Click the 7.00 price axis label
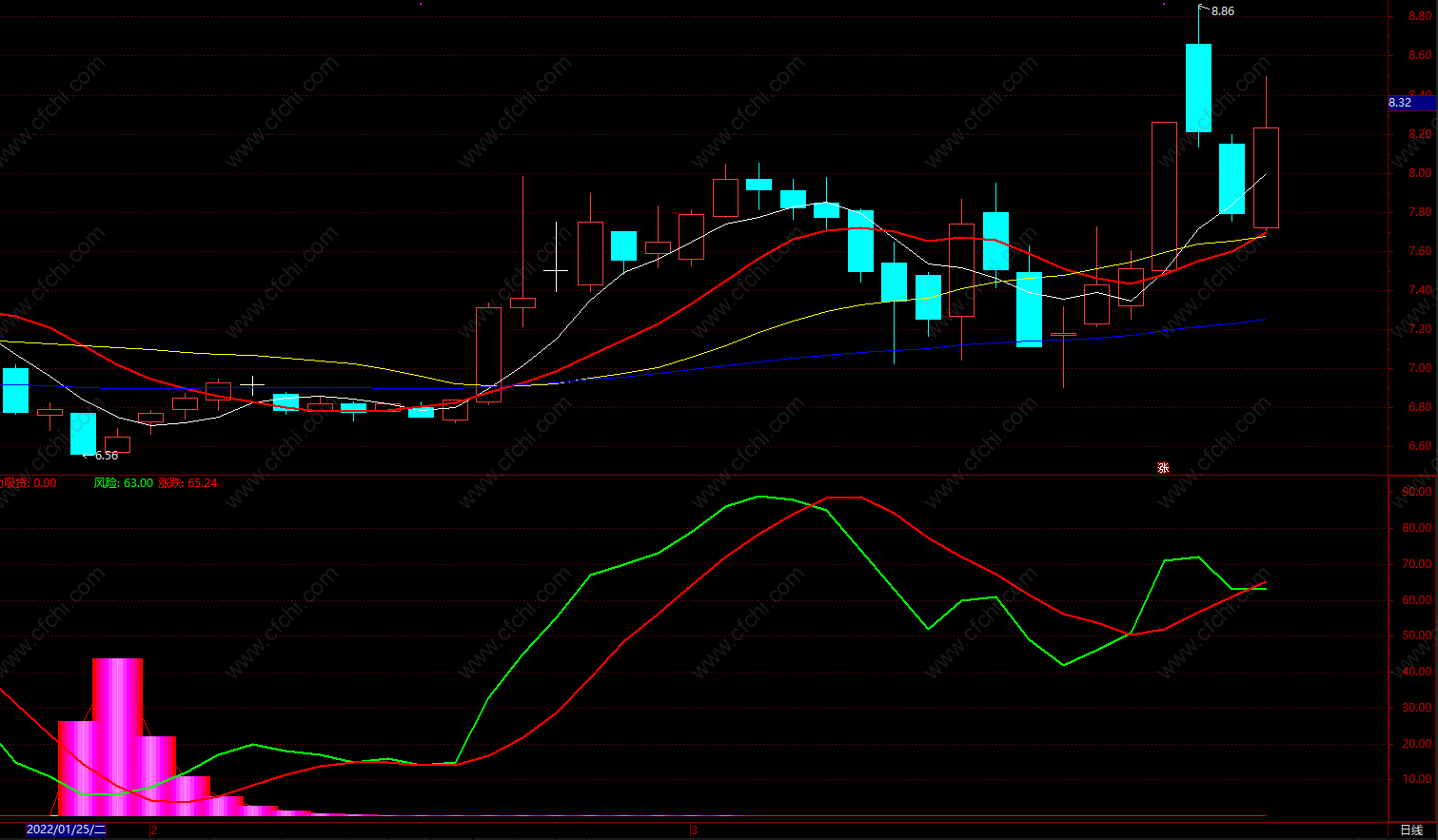 pyautogui.click(x=1420, y=368)
